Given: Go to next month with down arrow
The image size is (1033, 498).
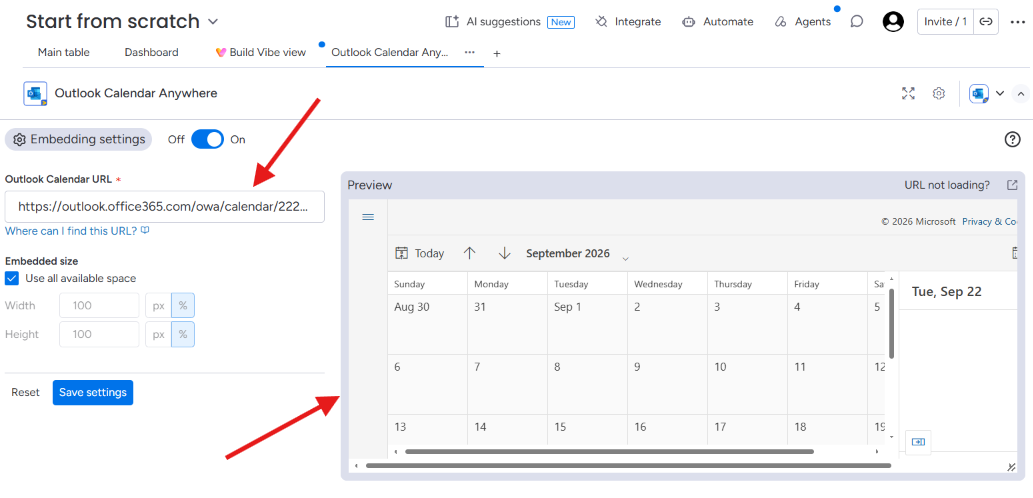Looking at the screenshot, I should (504, 253).
